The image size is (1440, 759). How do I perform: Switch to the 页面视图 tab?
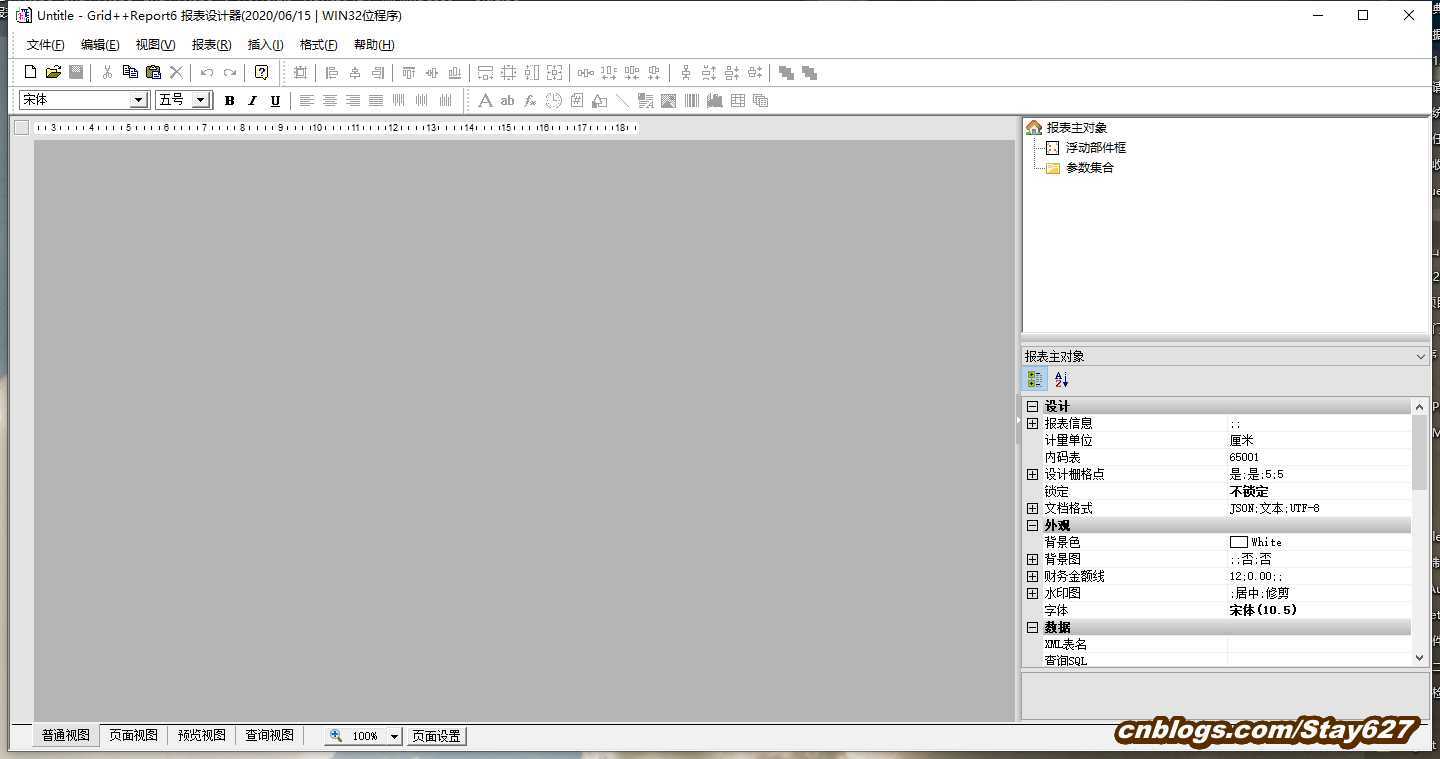click(x=133, y=735)
